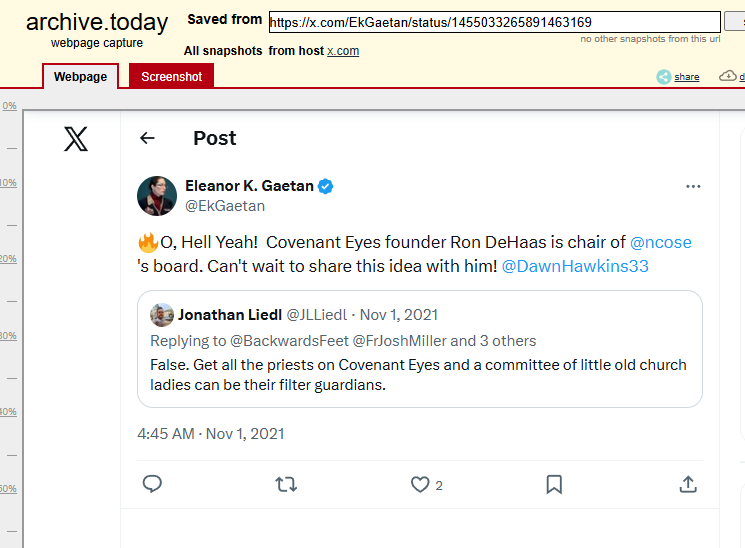Like the post with heart icon
Screen dimensions: 745x548
pyautogui.click(x=420, y=484)
